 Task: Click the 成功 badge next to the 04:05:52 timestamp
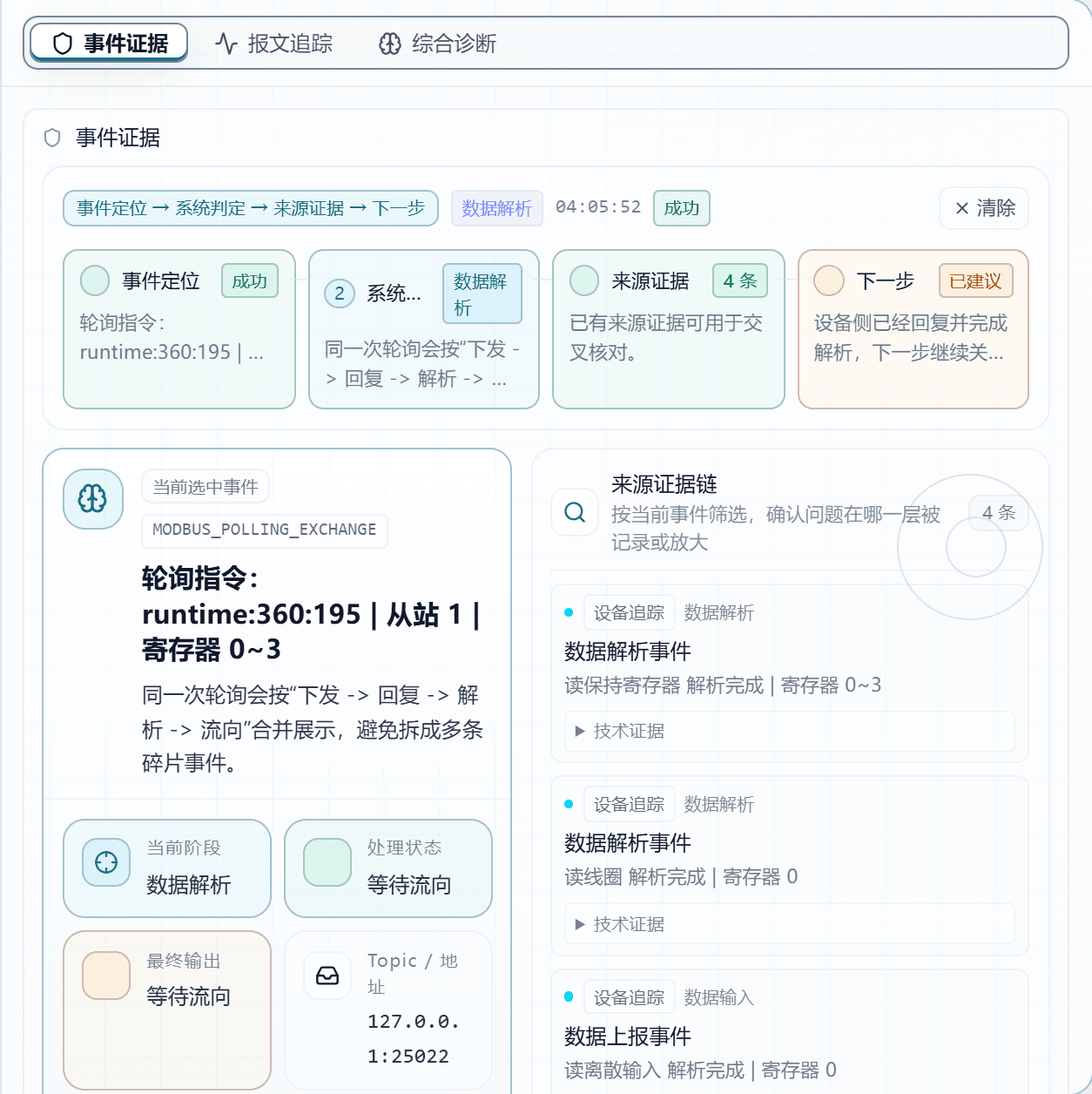[x=682, y=208]
